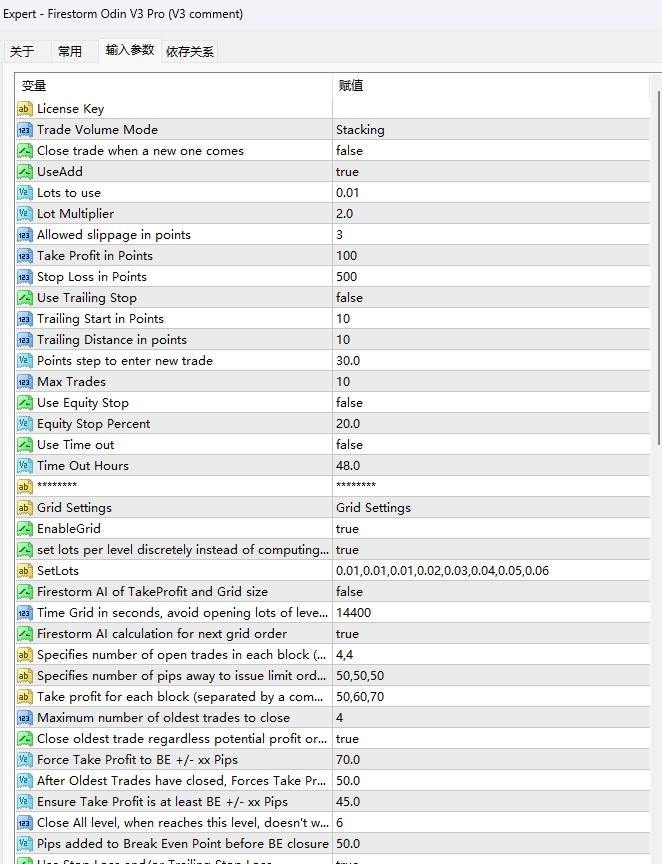The width and height of the screenshot is (662, 864).
Task: Click the Allowed slippage integer icon
Action: pyautogui.click(x=24, y=235)
